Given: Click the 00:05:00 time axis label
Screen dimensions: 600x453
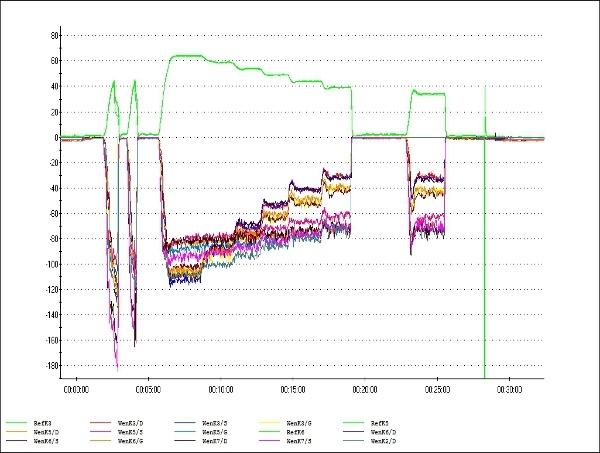Looking at the screenshot, I should click(148, 390).
